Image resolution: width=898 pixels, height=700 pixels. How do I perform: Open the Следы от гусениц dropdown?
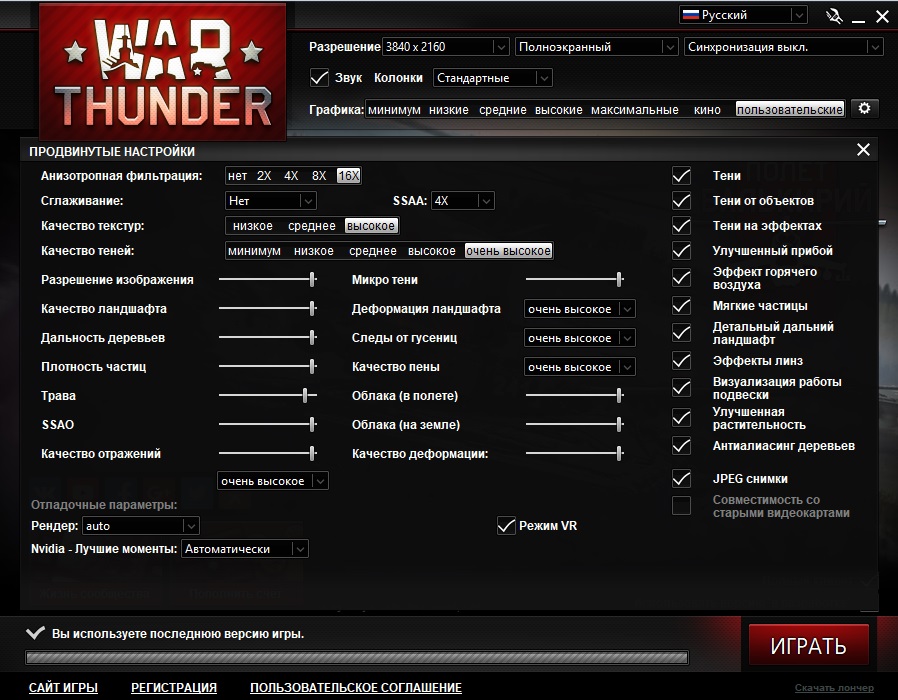tap(580, 338)
